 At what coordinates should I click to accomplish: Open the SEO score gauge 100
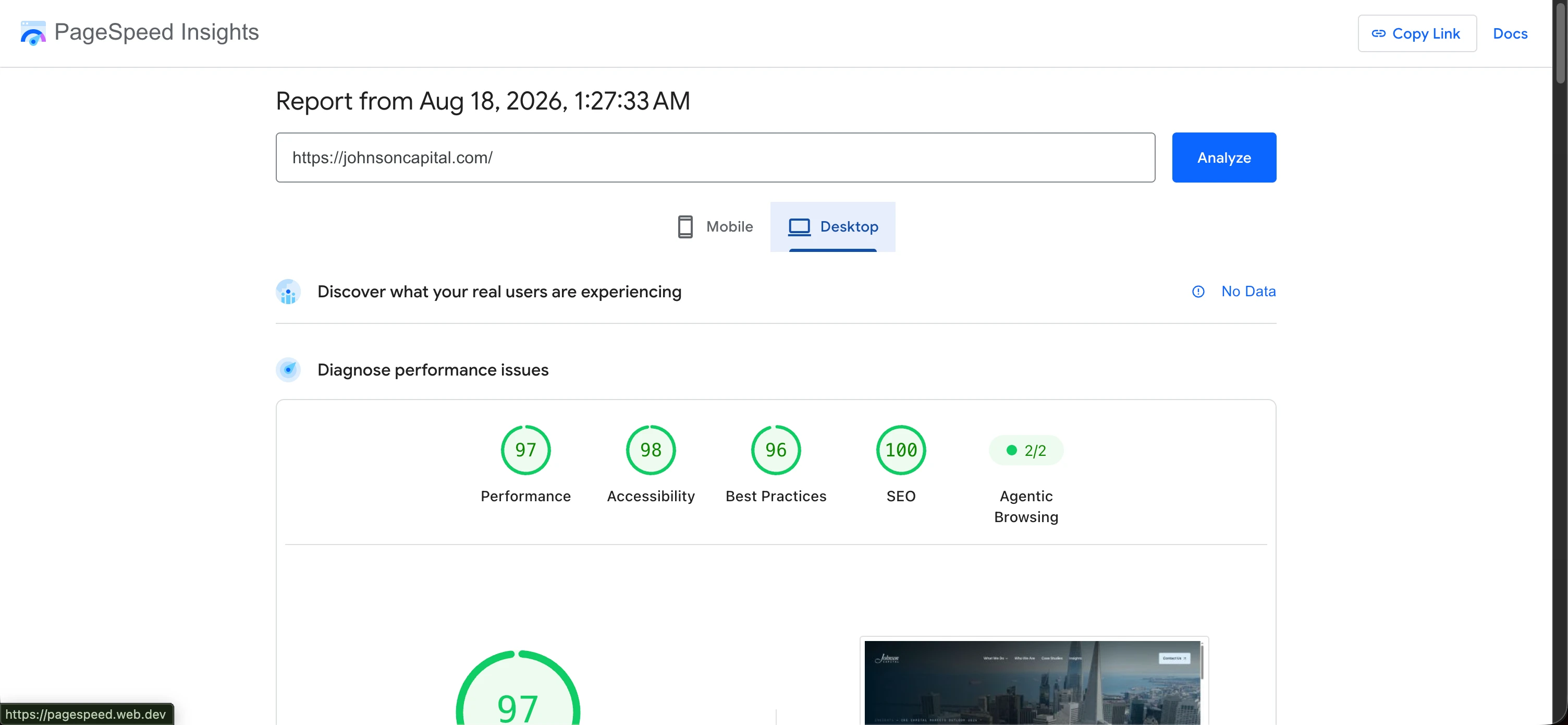901,450
